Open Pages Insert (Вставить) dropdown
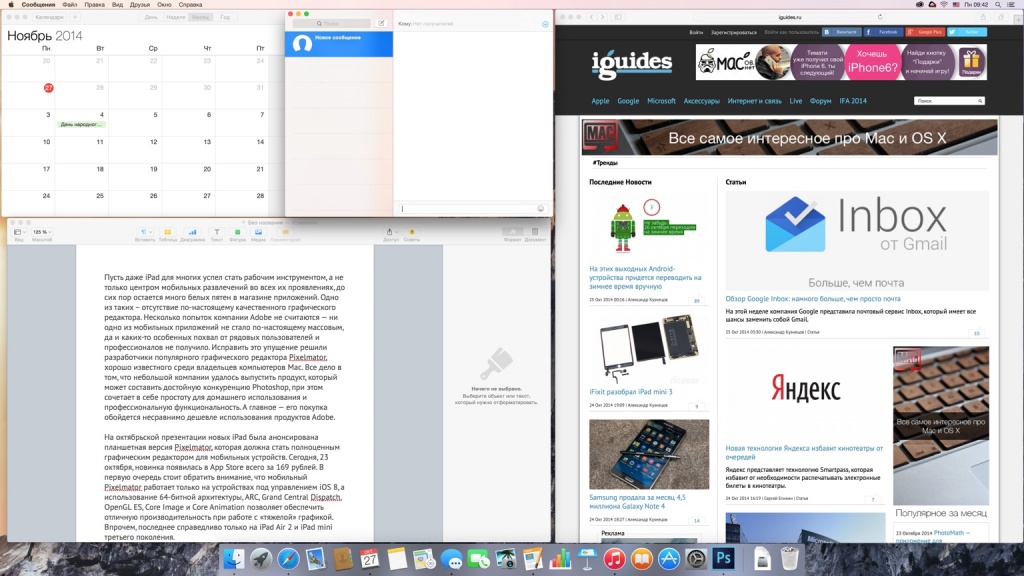This screenshot has height=576, width=1024. pos(145,234)
